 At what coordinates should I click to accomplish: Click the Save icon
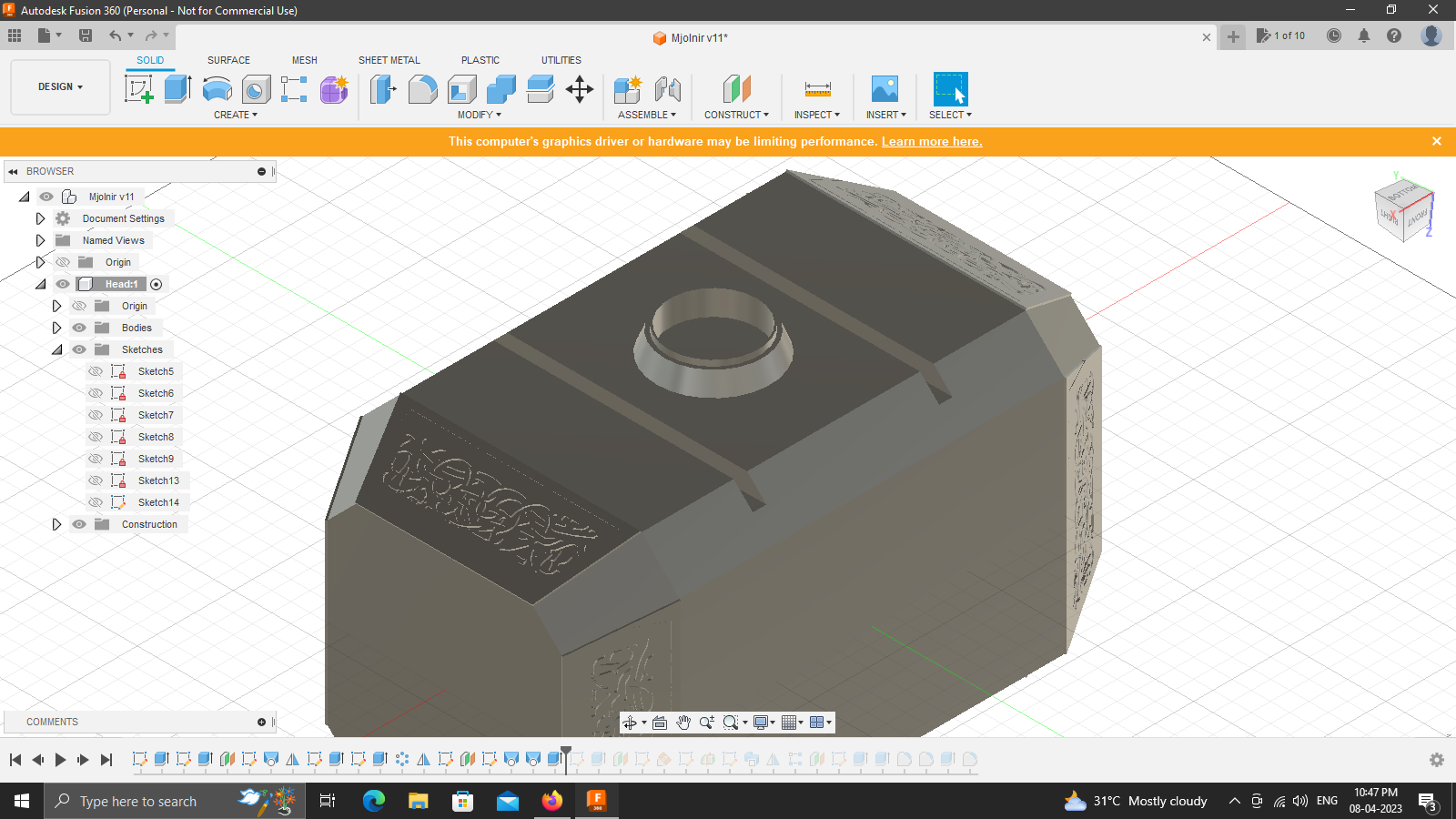coord(86,35)
